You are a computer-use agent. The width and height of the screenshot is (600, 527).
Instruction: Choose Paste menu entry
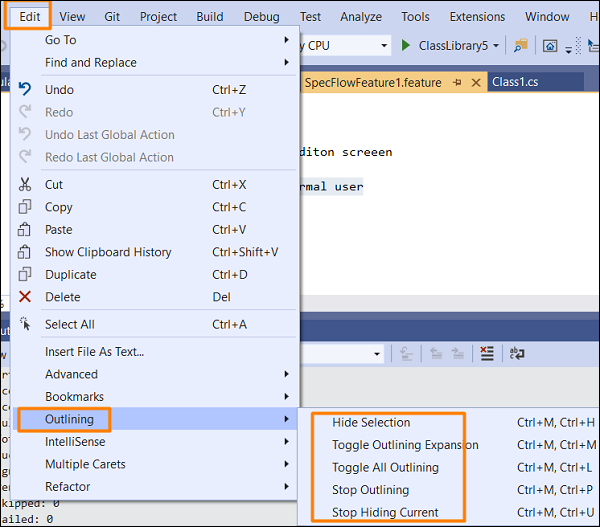[x=155, y=230]
